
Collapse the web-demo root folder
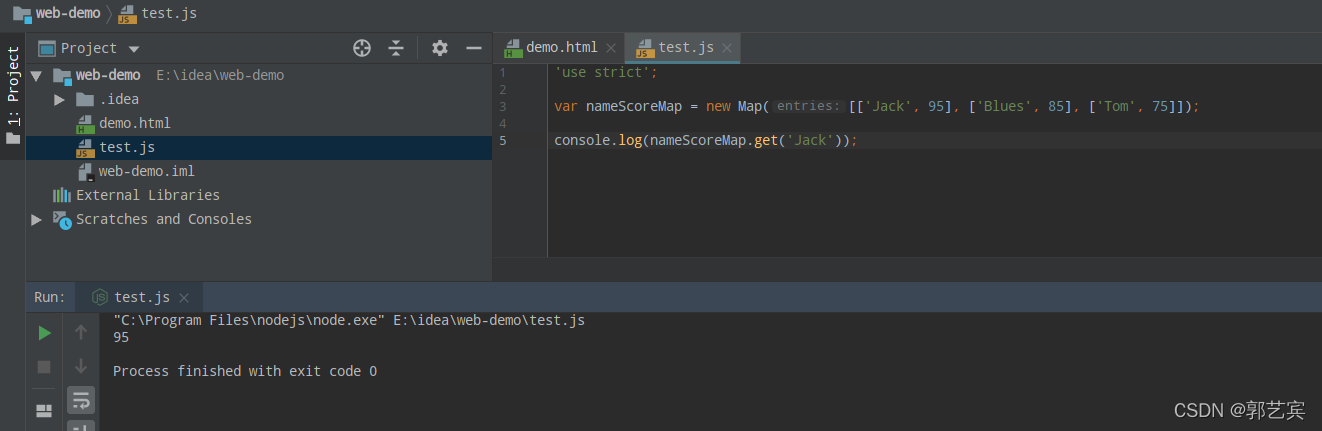coord(36,75)
